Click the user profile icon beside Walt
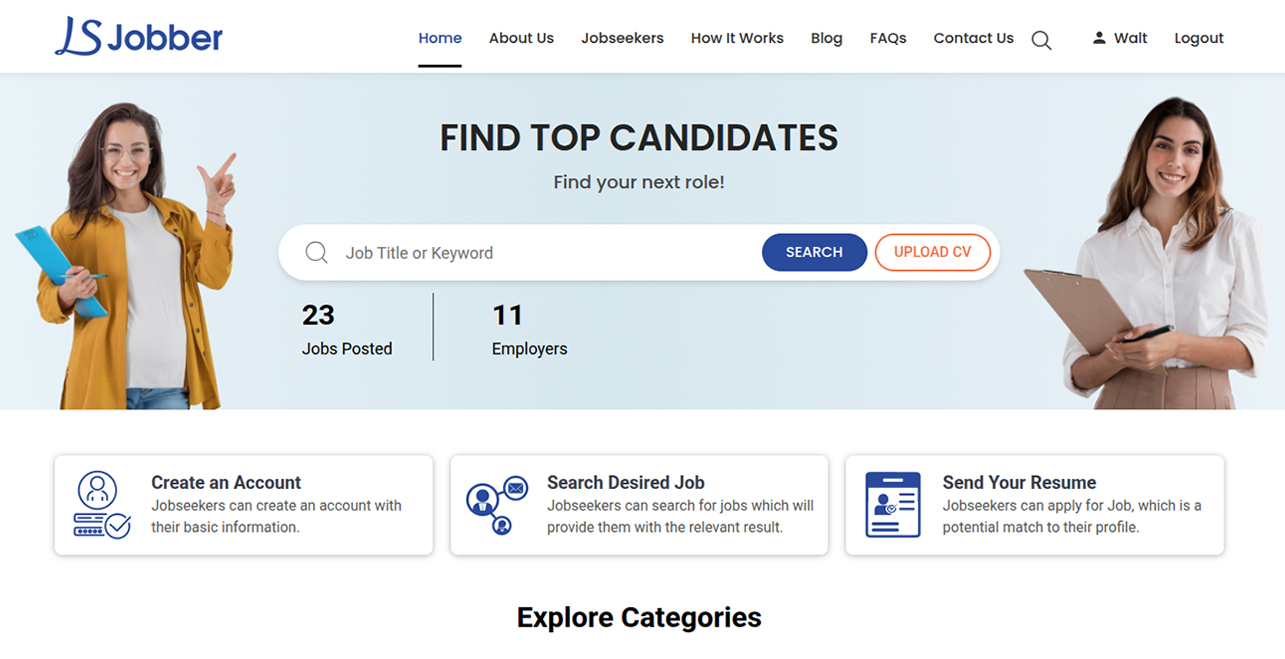 point(1098,37)
